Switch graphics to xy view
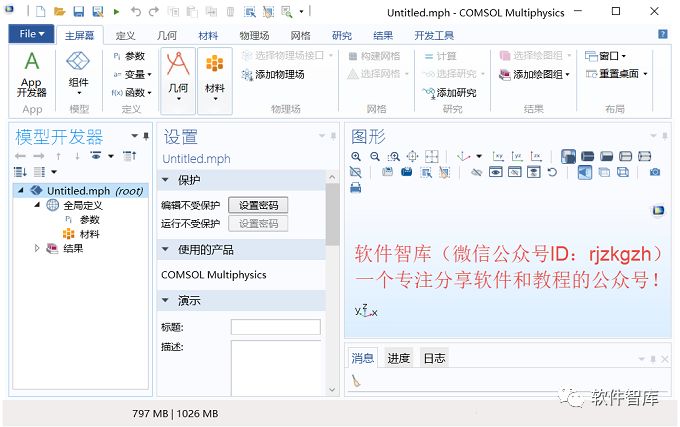This screenshot has width=680, height=427. 498,156
